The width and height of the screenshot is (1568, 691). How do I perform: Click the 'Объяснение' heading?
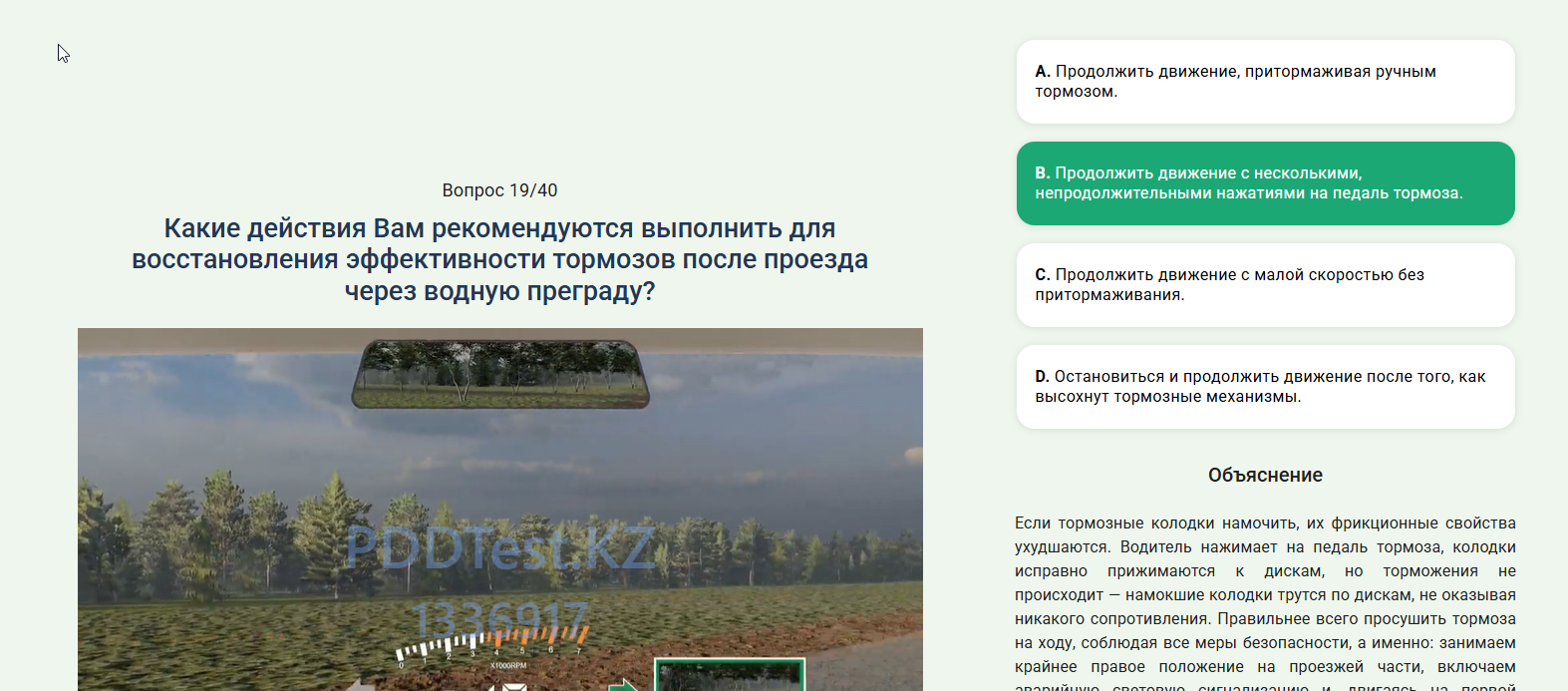point(1265,476)
